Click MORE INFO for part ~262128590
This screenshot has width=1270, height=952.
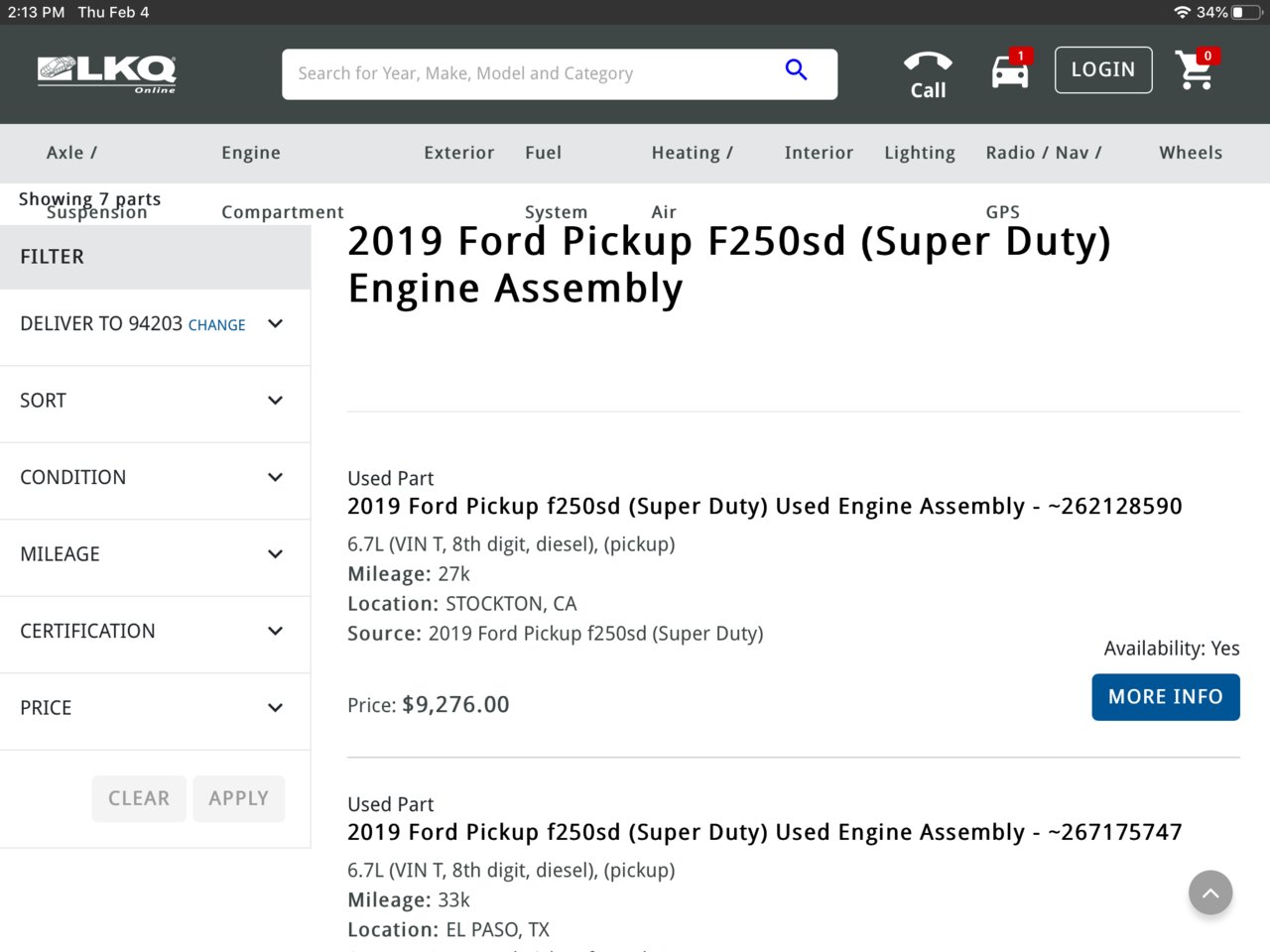(x=1166, y=697)
